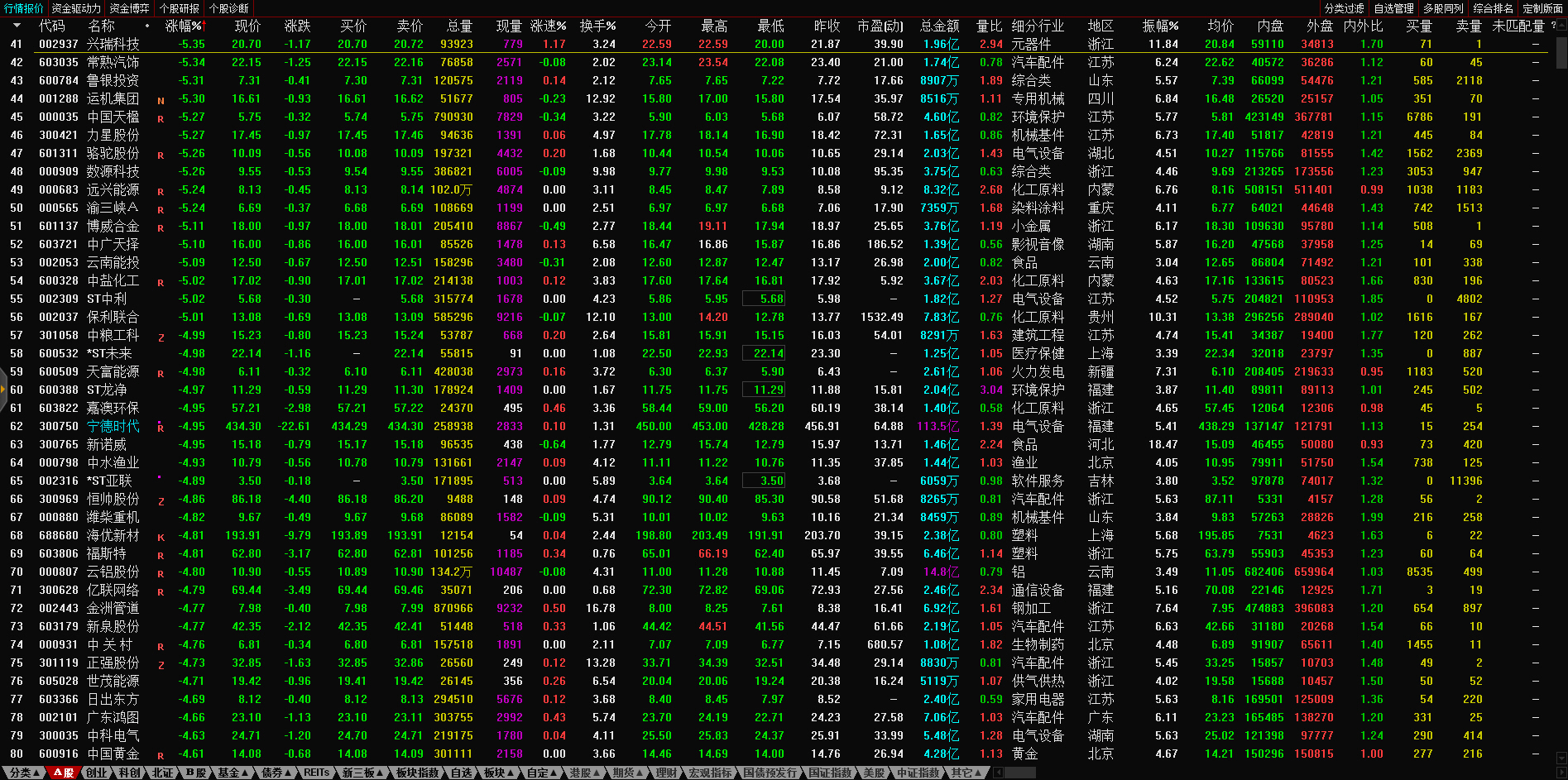Screen dimensions: 1568x780
Task: Open 分类过滤 filter button
Action: click(x=1344, y=8)
